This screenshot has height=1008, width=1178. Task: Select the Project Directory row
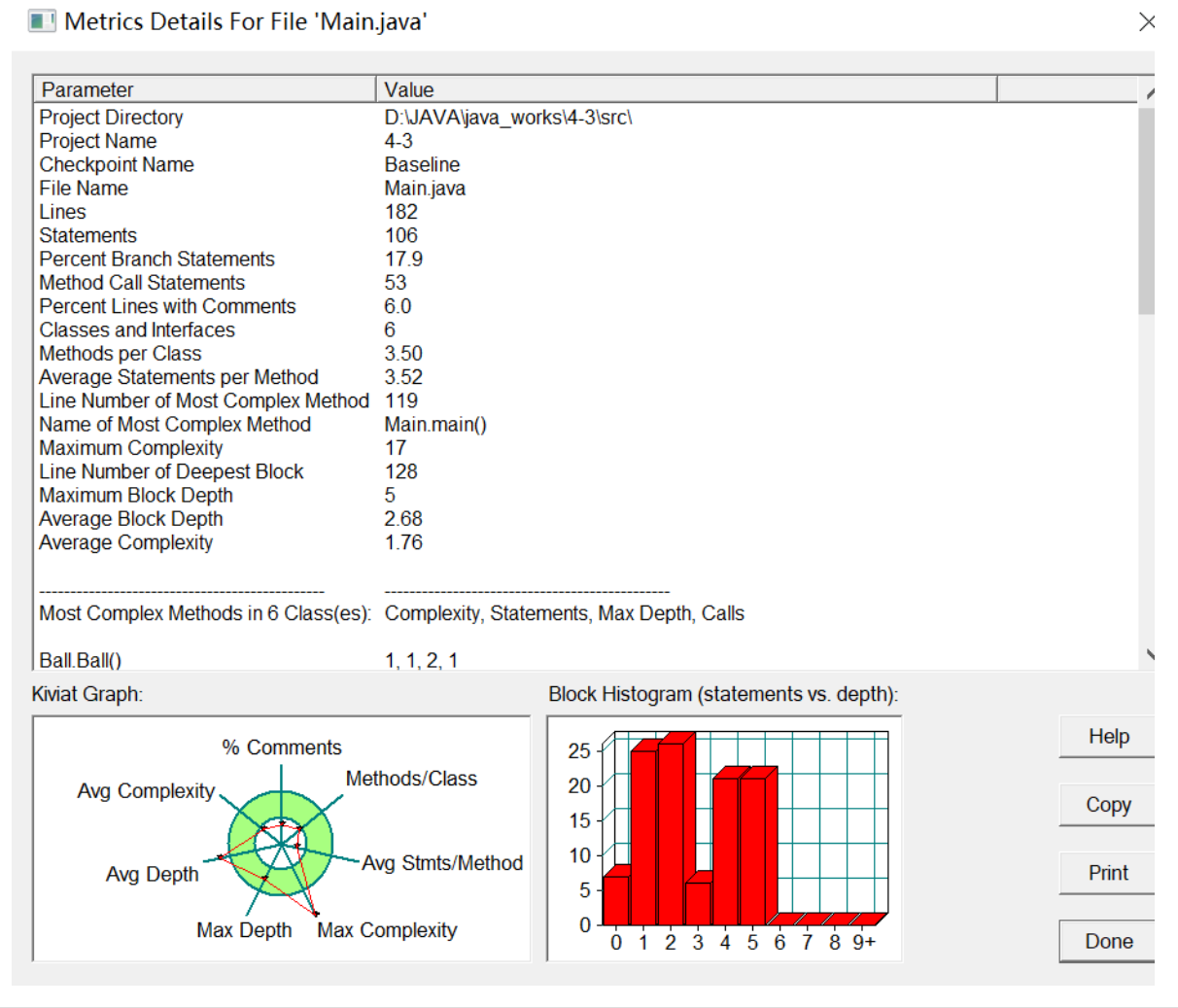point(585,118)
